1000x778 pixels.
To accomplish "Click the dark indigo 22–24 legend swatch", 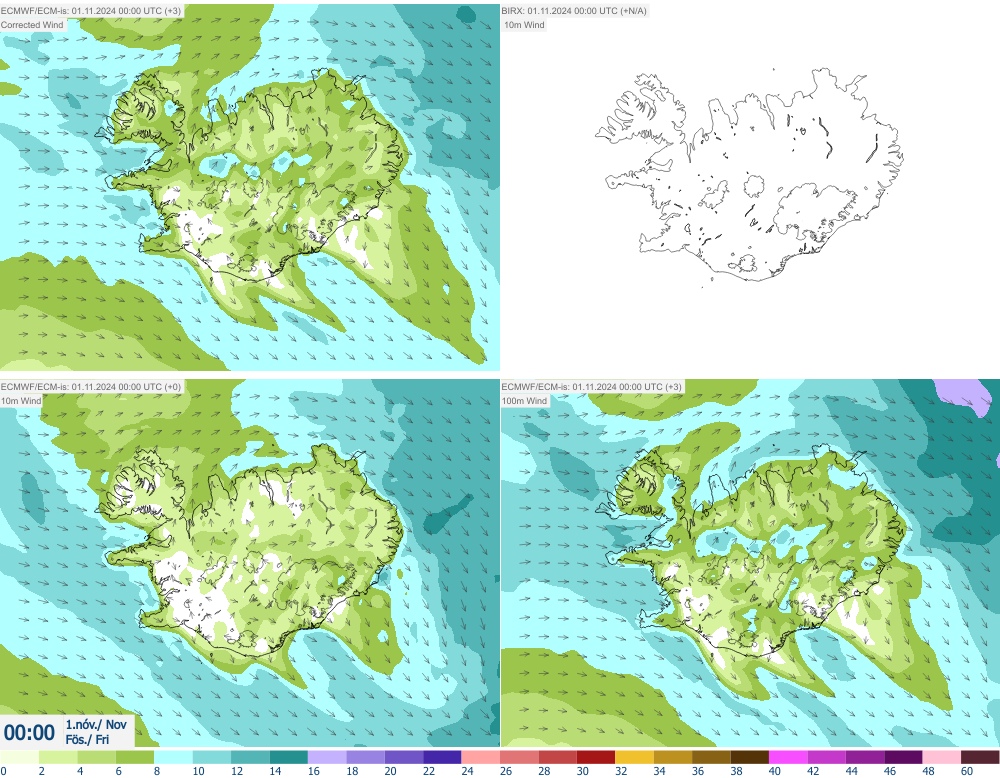I will tap(442, 757).
